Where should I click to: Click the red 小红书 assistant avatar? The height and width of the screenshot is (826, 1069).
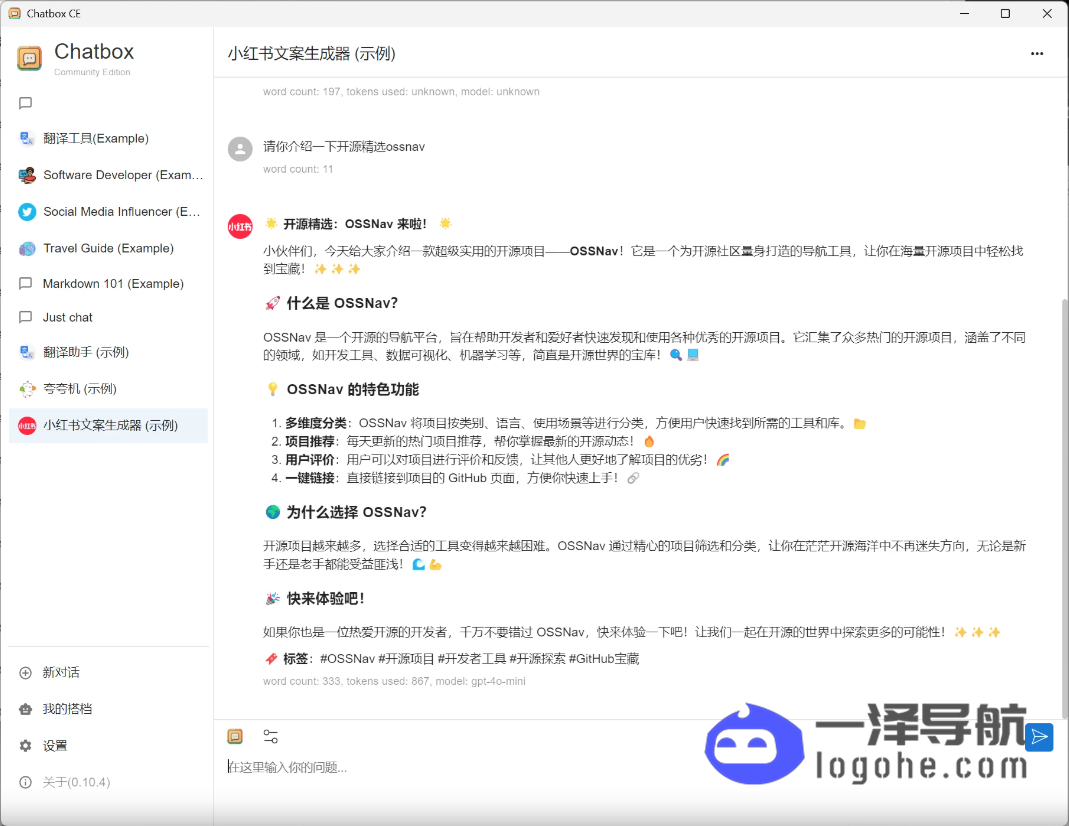[240, 226]
